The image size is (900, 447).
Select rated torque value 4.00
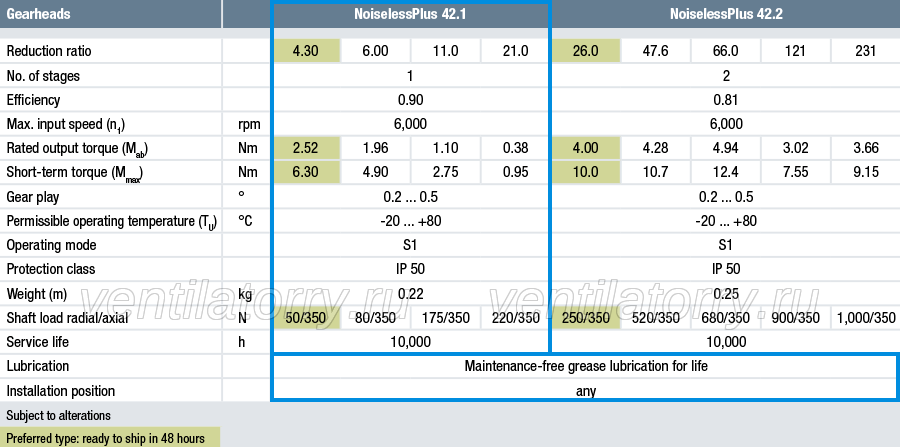click(x=585, y=148)
